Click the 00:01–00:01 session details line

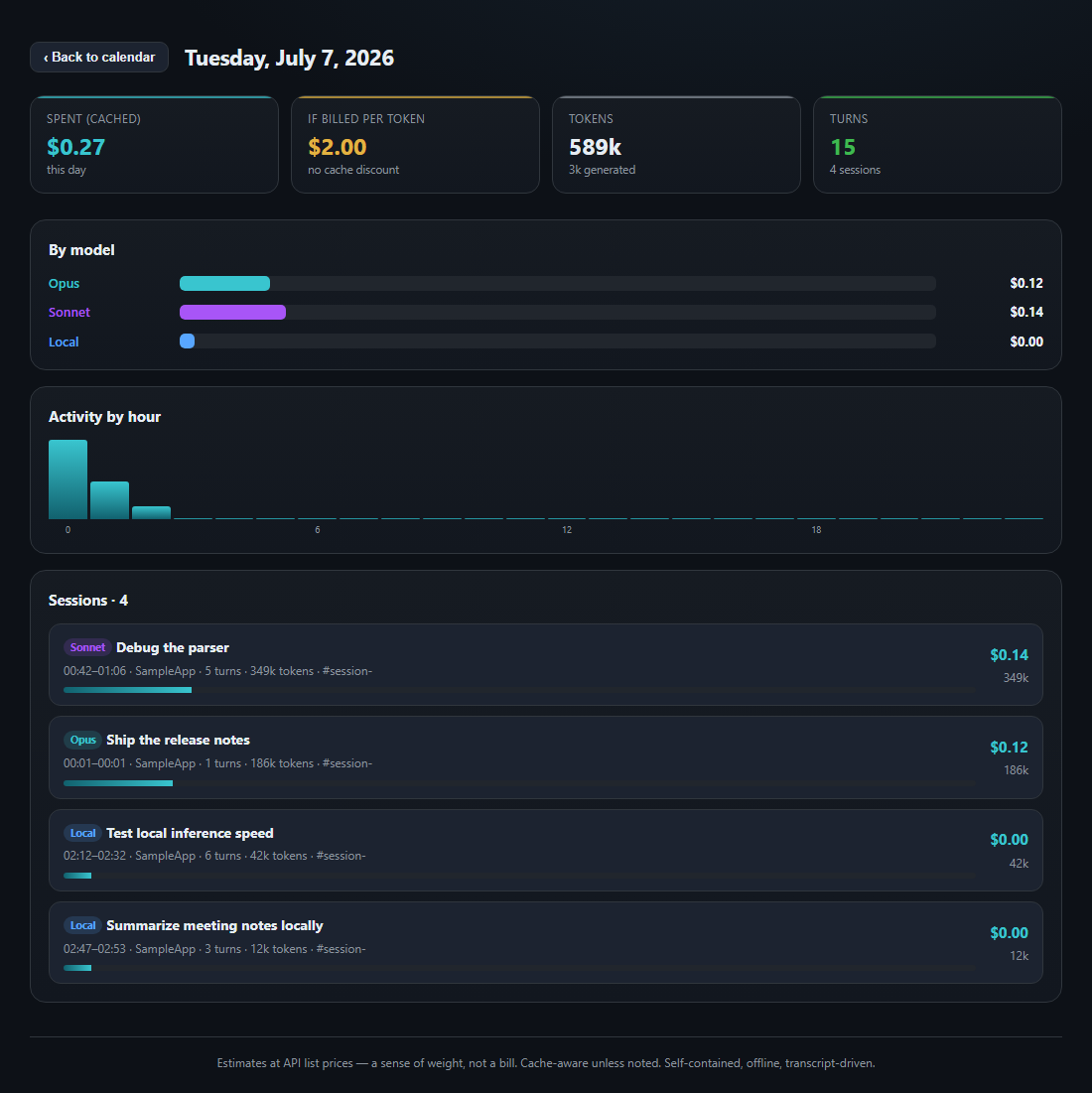tap(217, 763)
